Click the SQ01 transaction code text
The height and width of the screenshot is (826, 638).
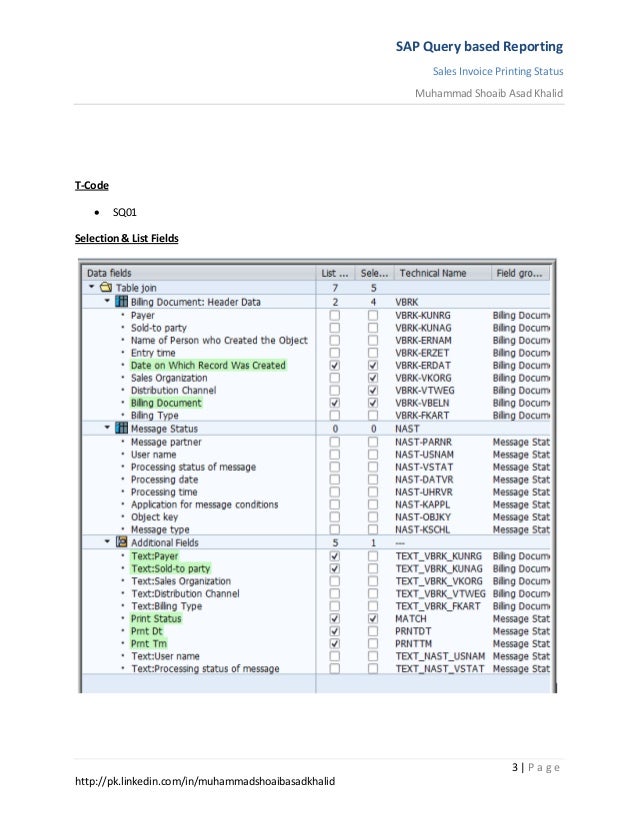pyautogui.click(x=125, y=212)
